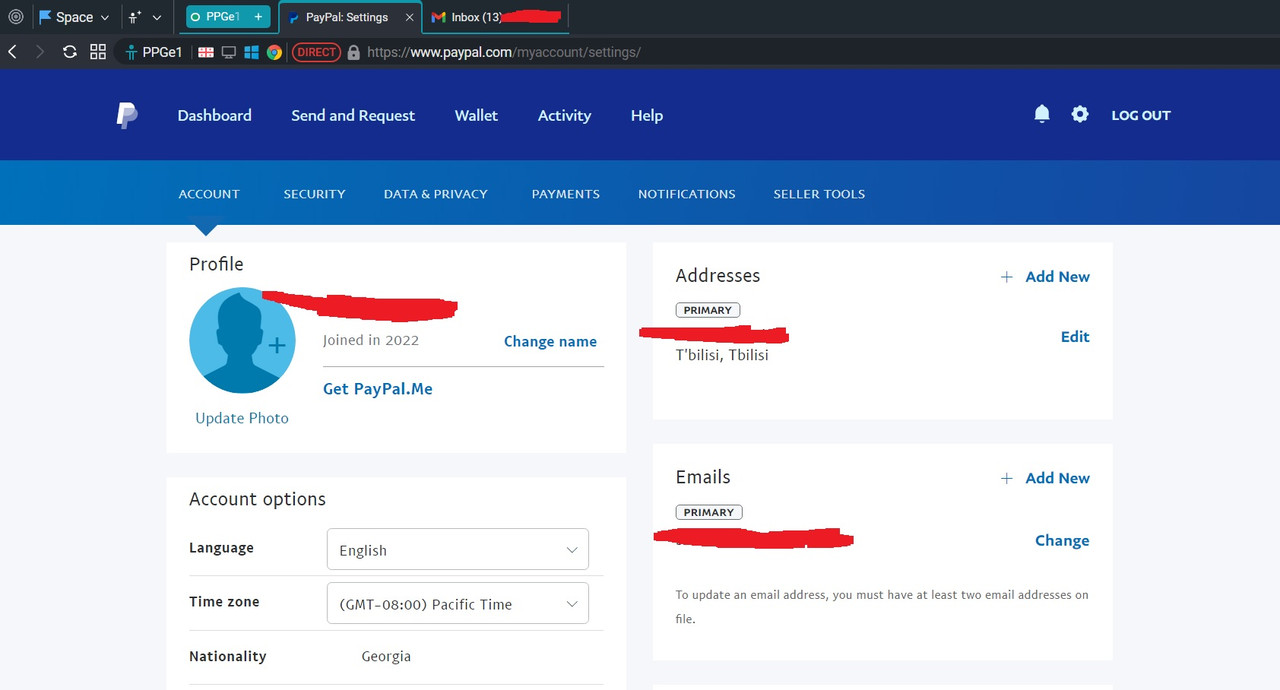Open the Help menu
The height and width of the screenshot is (690, 1280).
pyautogui.click(x=647, y=115)
